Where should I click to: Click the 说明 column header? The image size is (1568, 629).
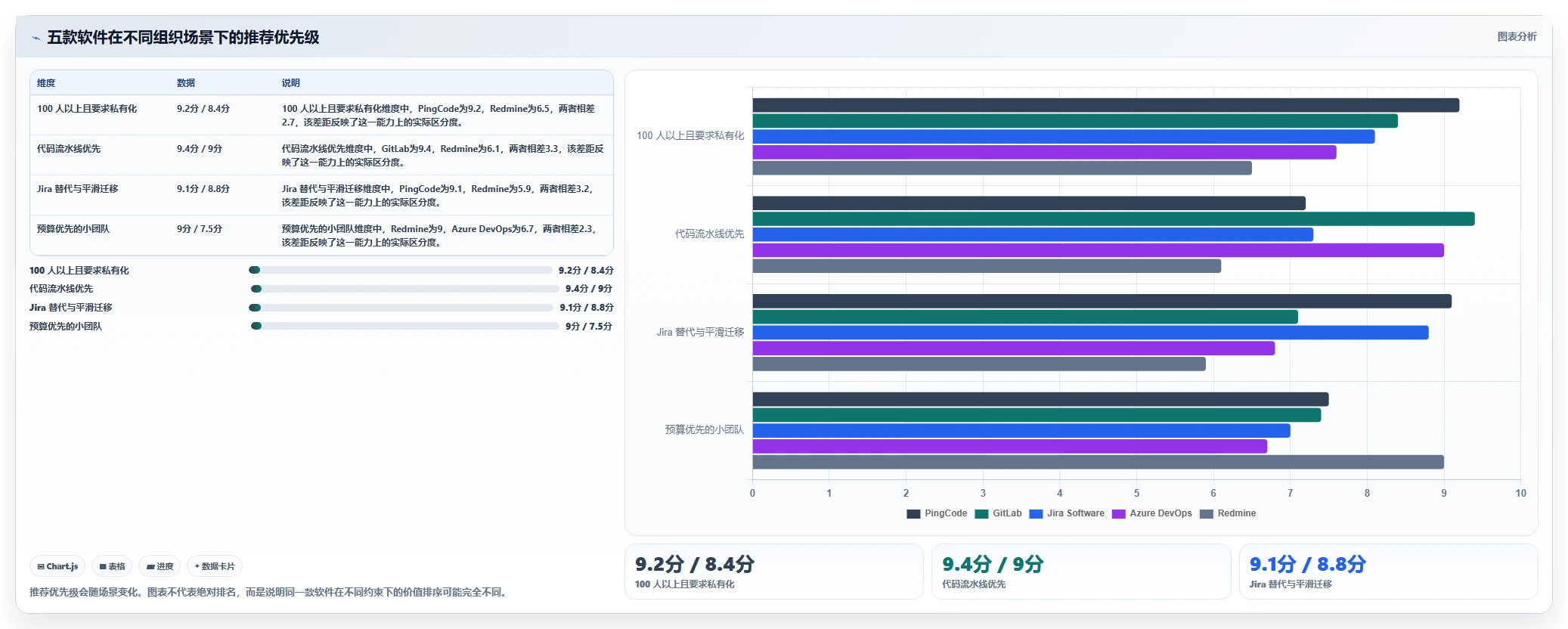pyautogui.click(x=291, y=83)
